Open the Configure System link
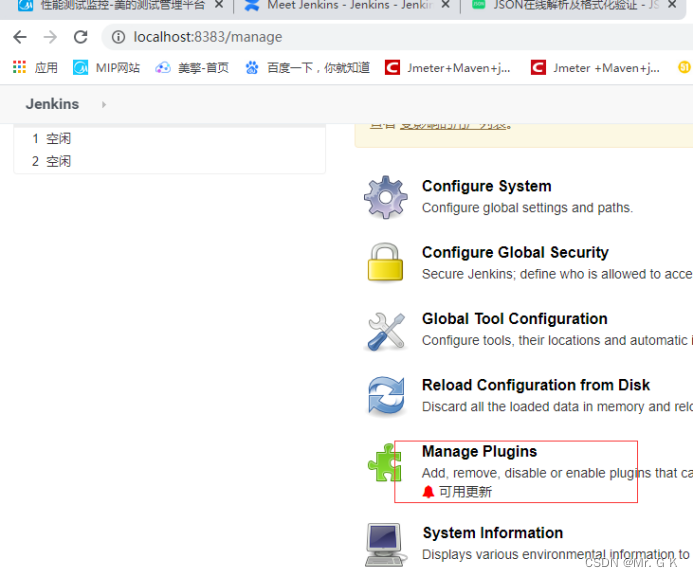 pyautogui.click(x=487, y=186)
